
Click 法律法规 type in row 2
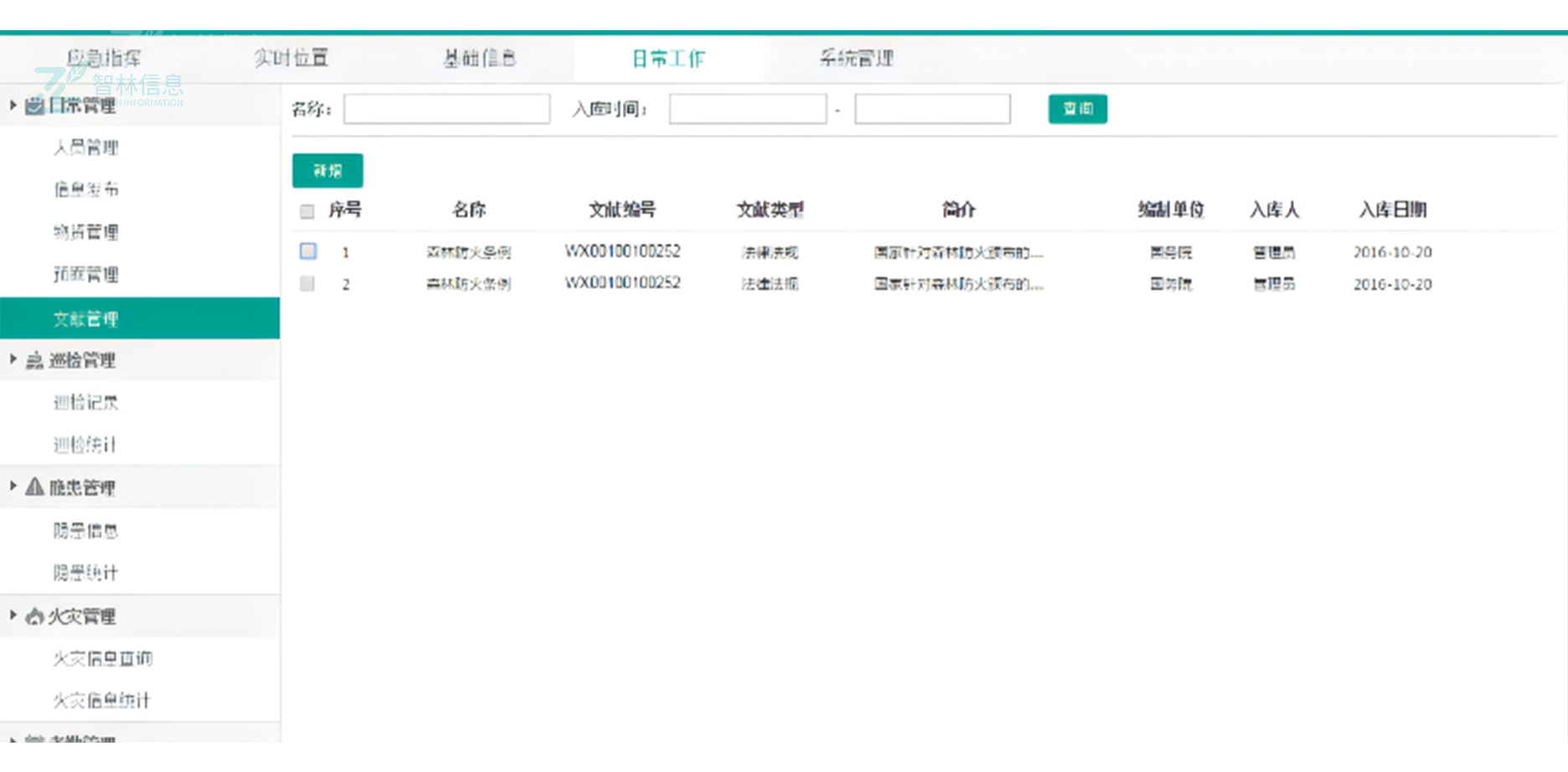coord(770,284)
